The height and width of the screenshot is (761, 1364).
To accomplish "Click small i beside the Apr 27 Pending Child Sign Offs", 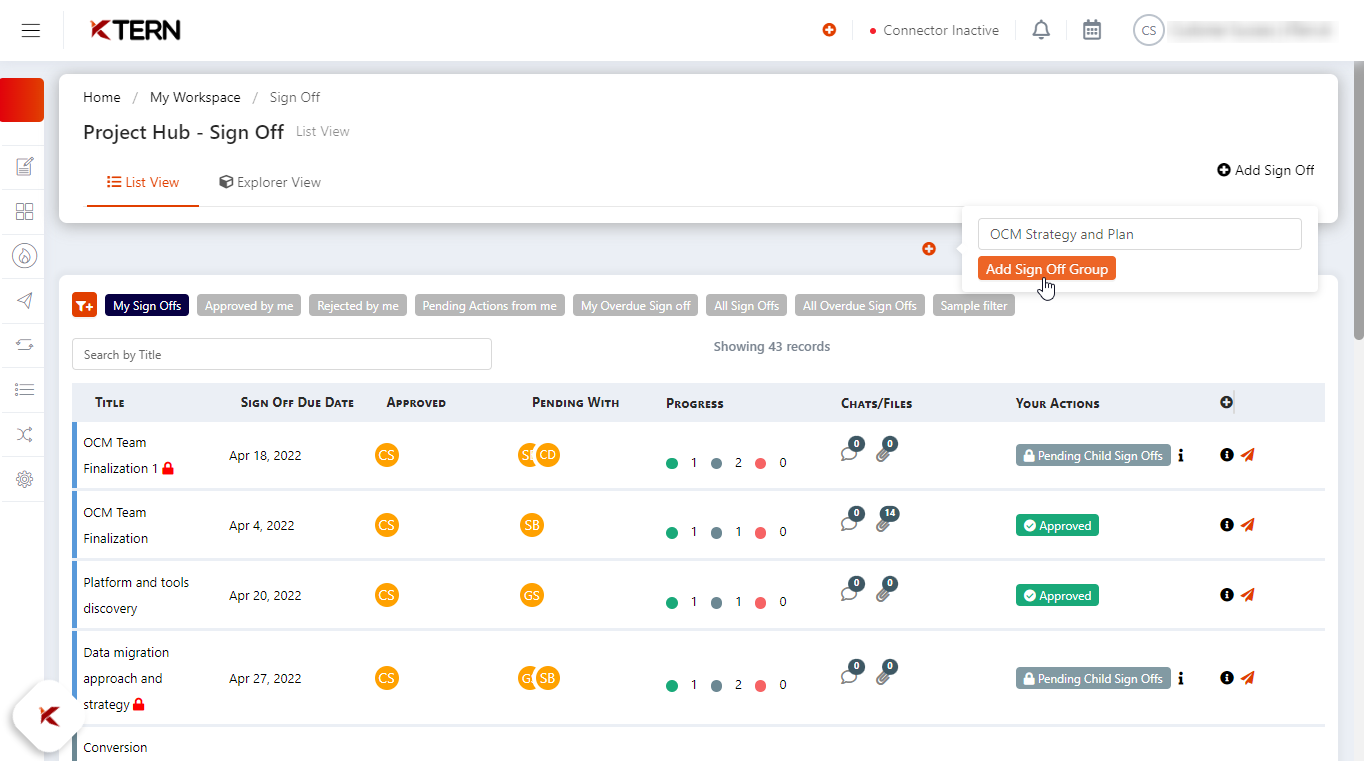I will (x=1181, y=678).
